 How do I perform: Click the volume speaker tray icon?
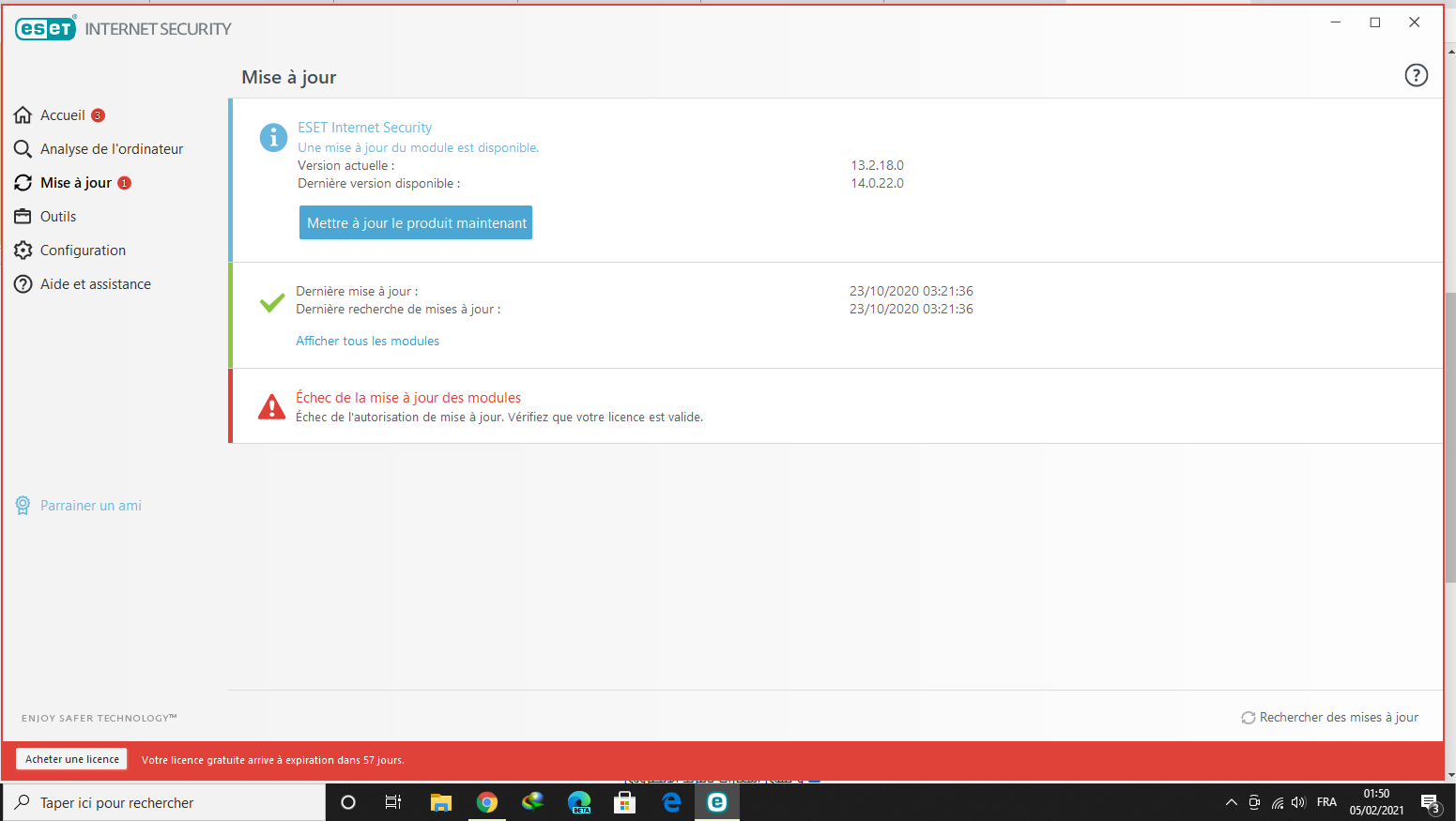point(1298,802)
